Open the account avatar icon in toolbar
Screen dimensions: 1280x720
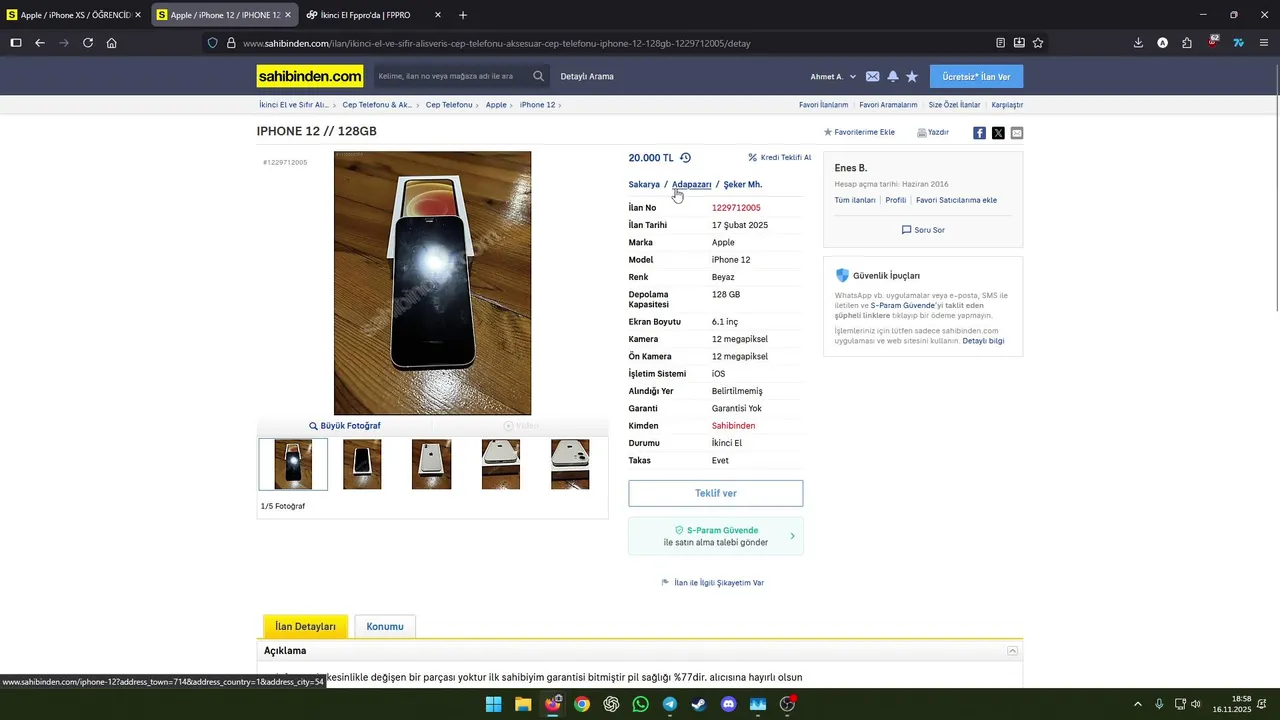(1162, 43)
